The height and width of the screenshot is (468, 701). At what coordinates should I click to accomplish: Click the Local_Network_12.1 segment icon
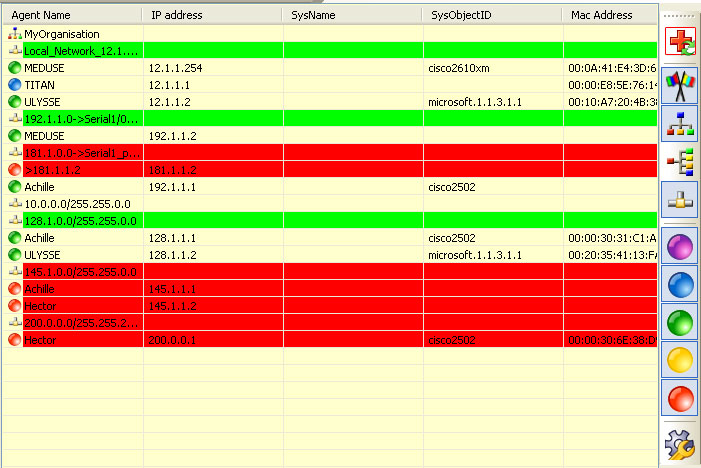point(15,51)
